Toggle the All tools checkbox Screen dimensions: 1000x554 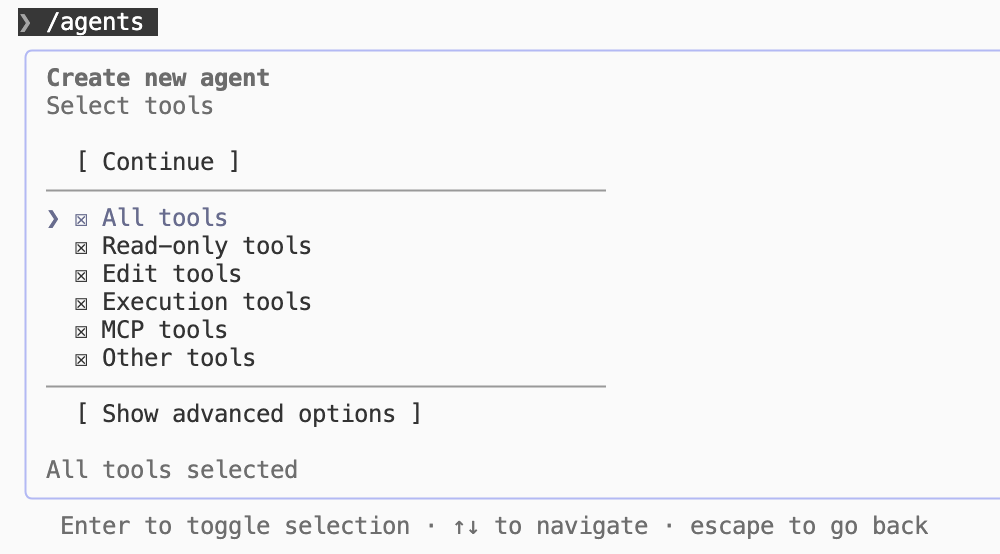81,220
